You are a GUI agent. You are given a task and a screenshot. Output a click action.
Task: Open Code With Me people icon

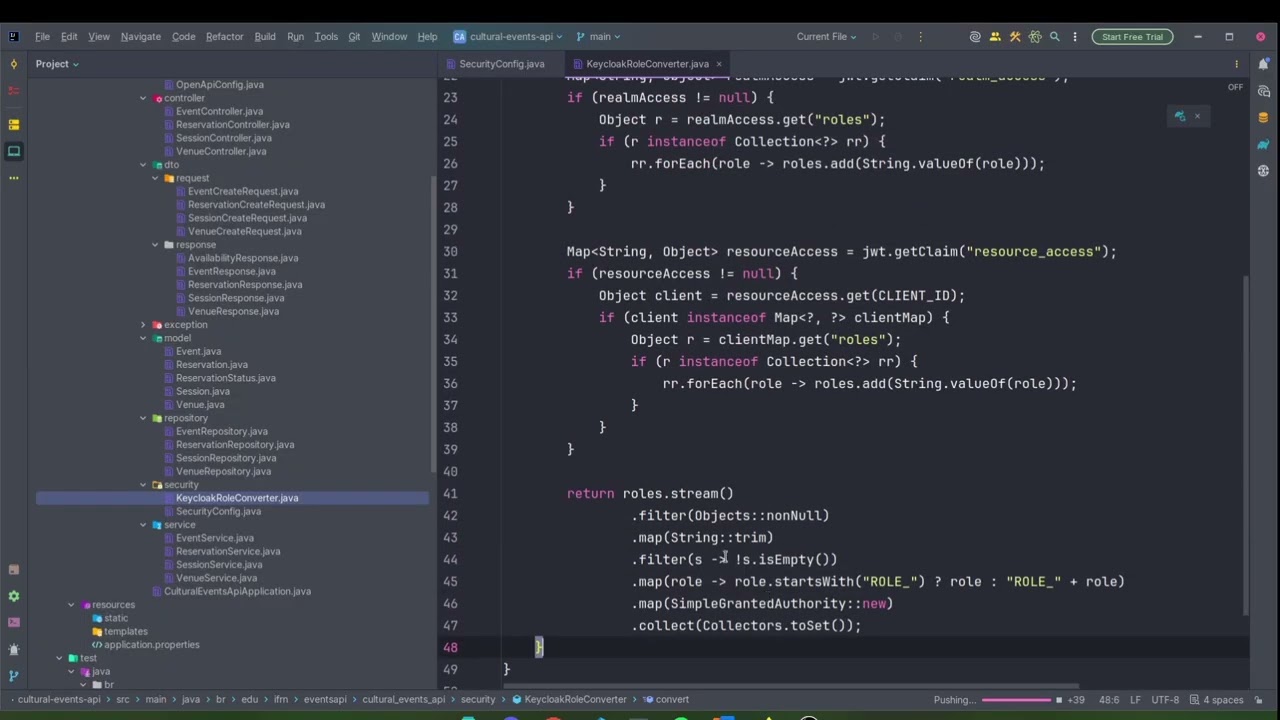pyautogui.click(x=995, y=37)
